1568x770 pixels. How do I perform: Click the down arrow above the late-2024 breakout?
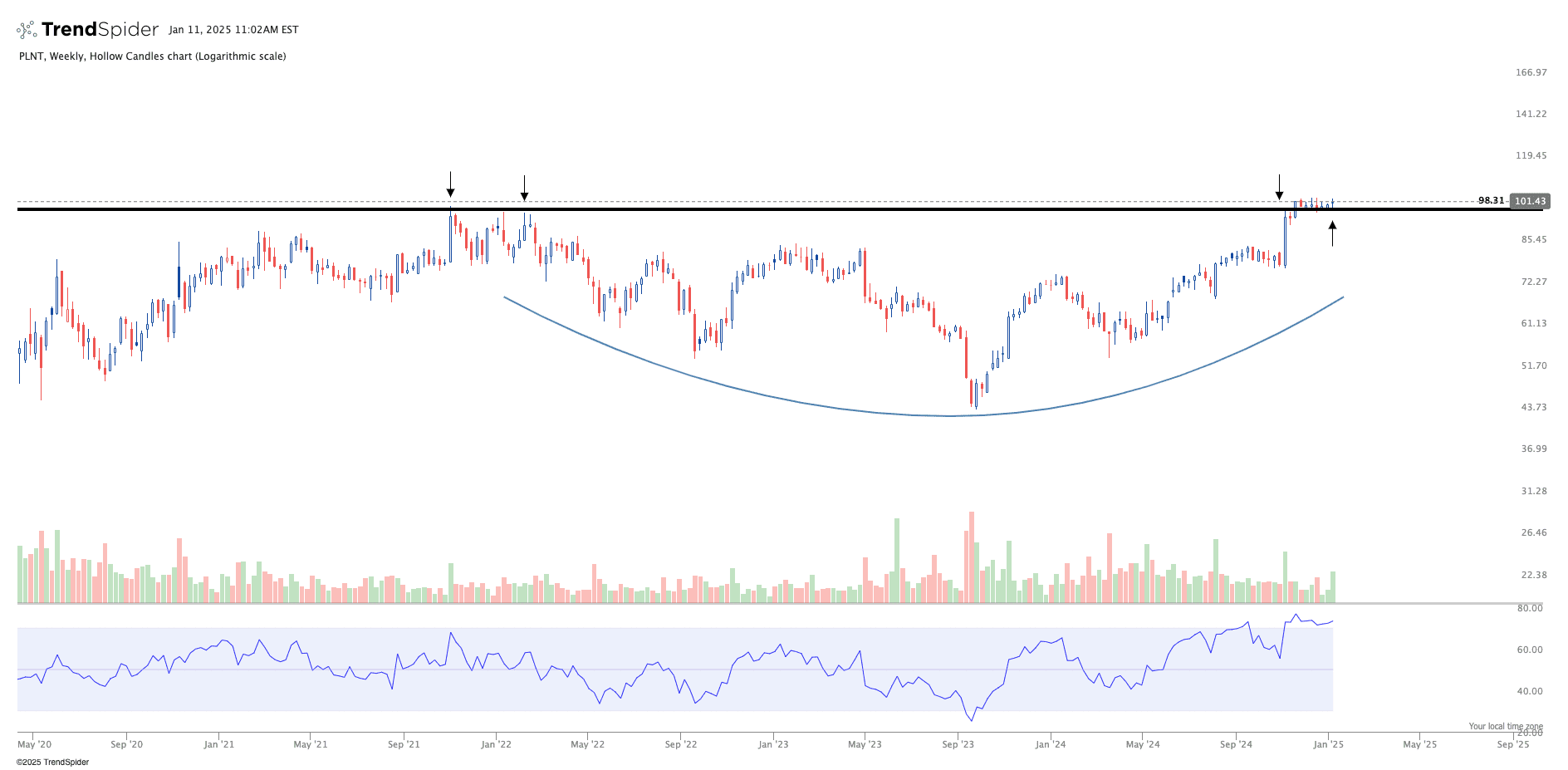(x=1279, y=187)
